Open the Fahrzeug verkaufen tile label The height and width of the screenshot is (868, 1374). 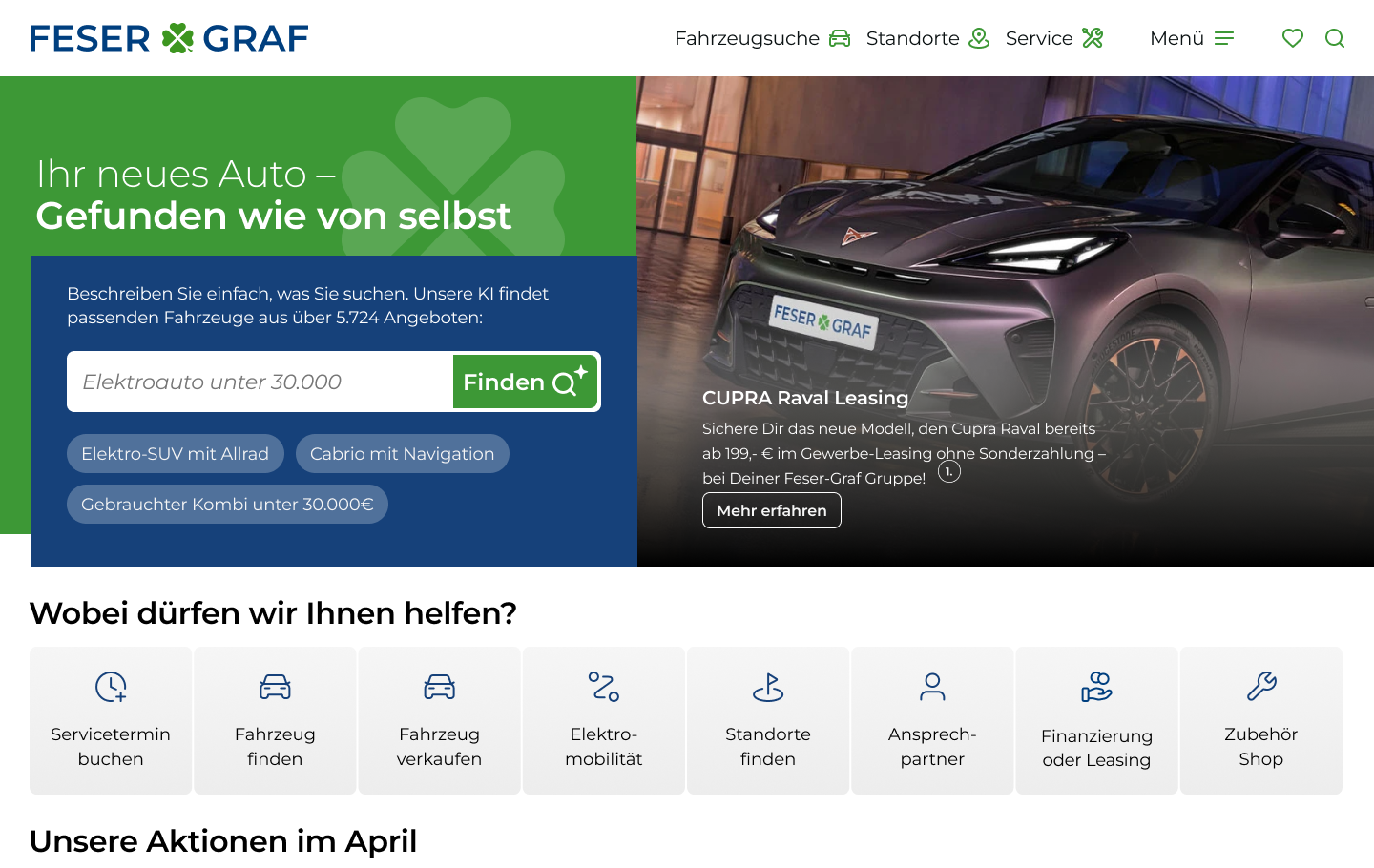pos(440,747)
